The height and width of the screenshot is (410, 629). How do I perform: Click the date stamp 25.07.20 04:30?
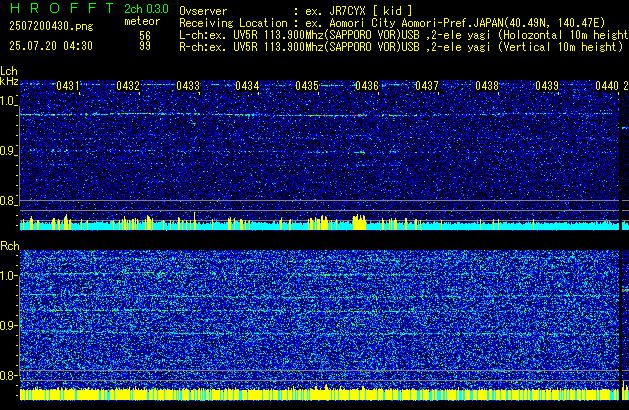pyautogui.click(x=51, y=46)
